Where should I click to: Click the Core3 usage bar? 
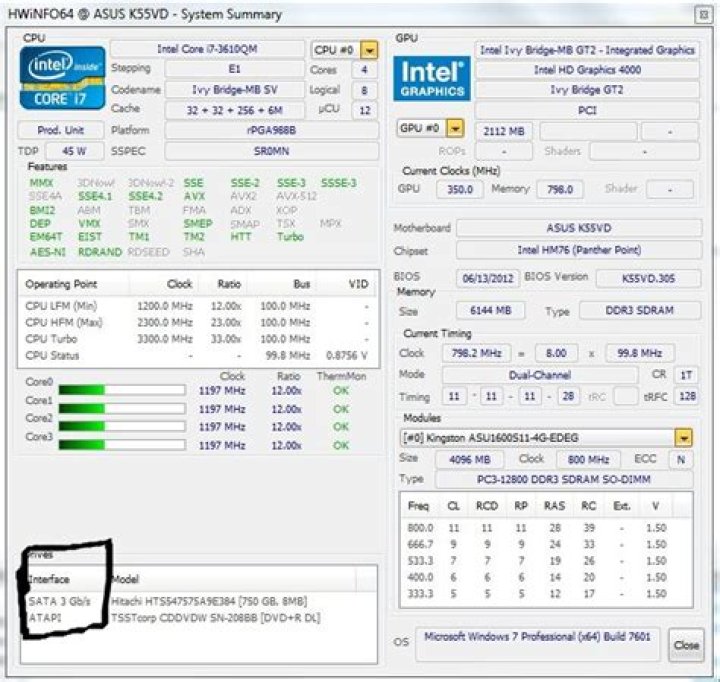122,445
